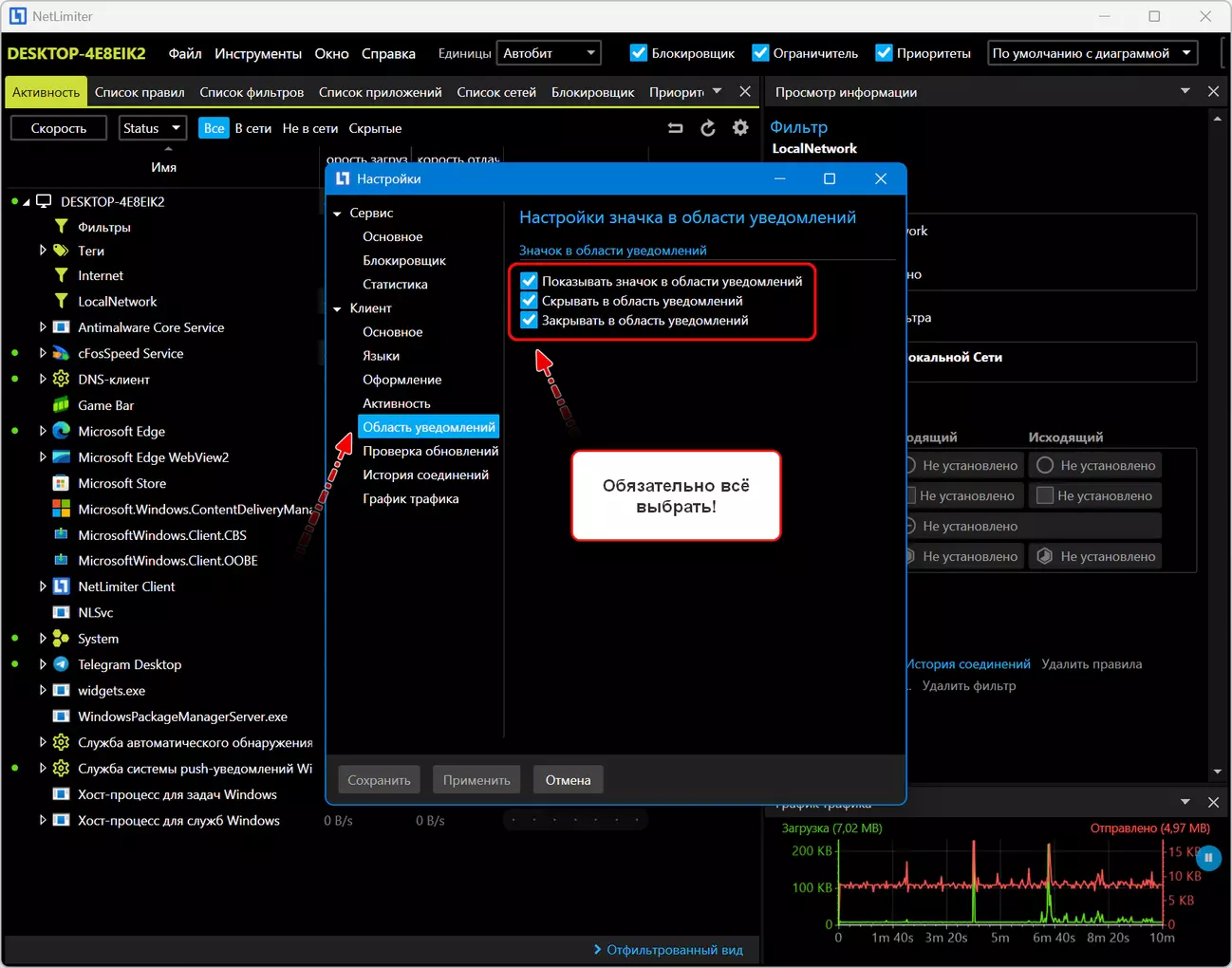Screen dimensions: 1232x968
Task: Select Языки in the settings tree
Action: coord(381,356)
